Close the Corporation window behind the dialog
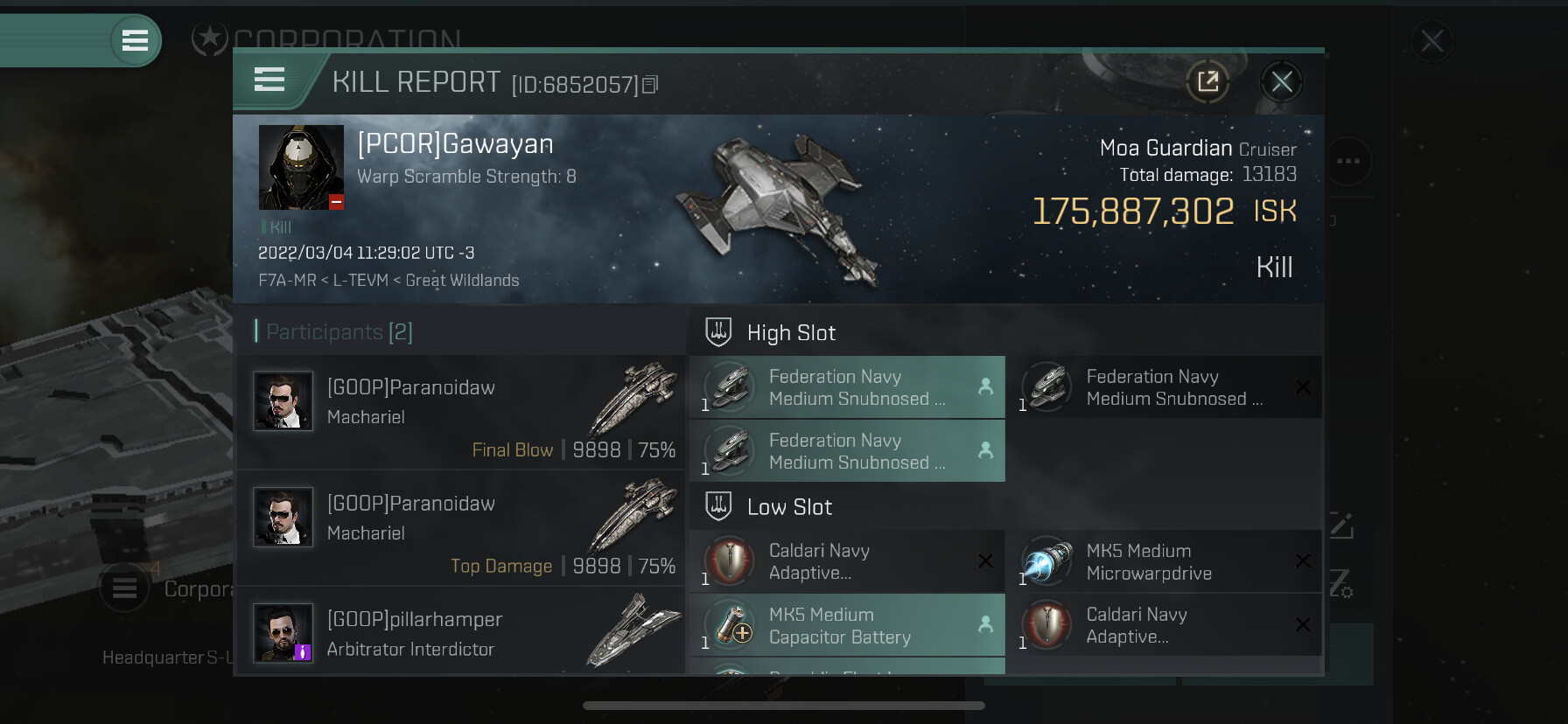 click(1431, 41)
